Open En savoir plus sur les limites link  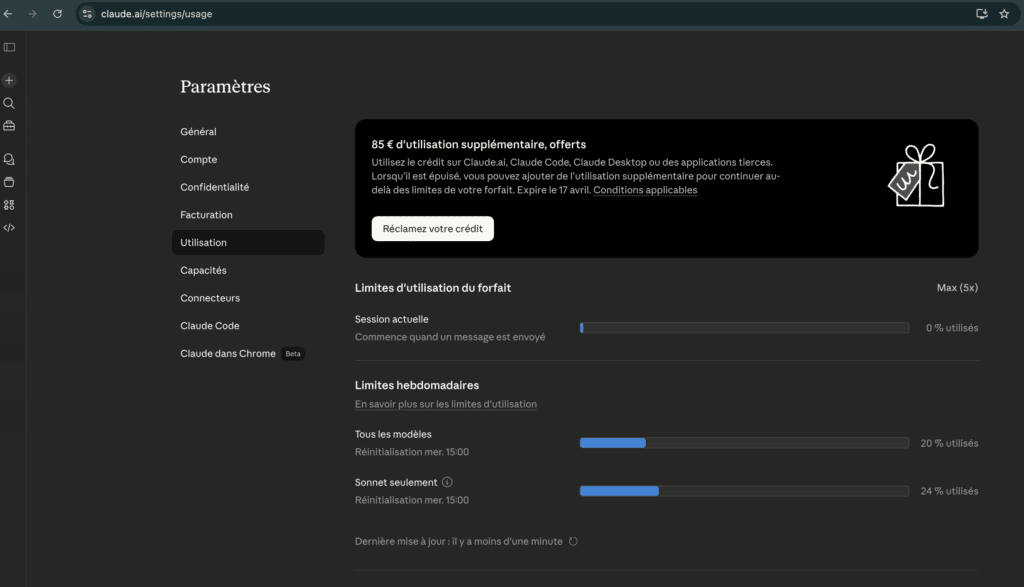(445, 404)
